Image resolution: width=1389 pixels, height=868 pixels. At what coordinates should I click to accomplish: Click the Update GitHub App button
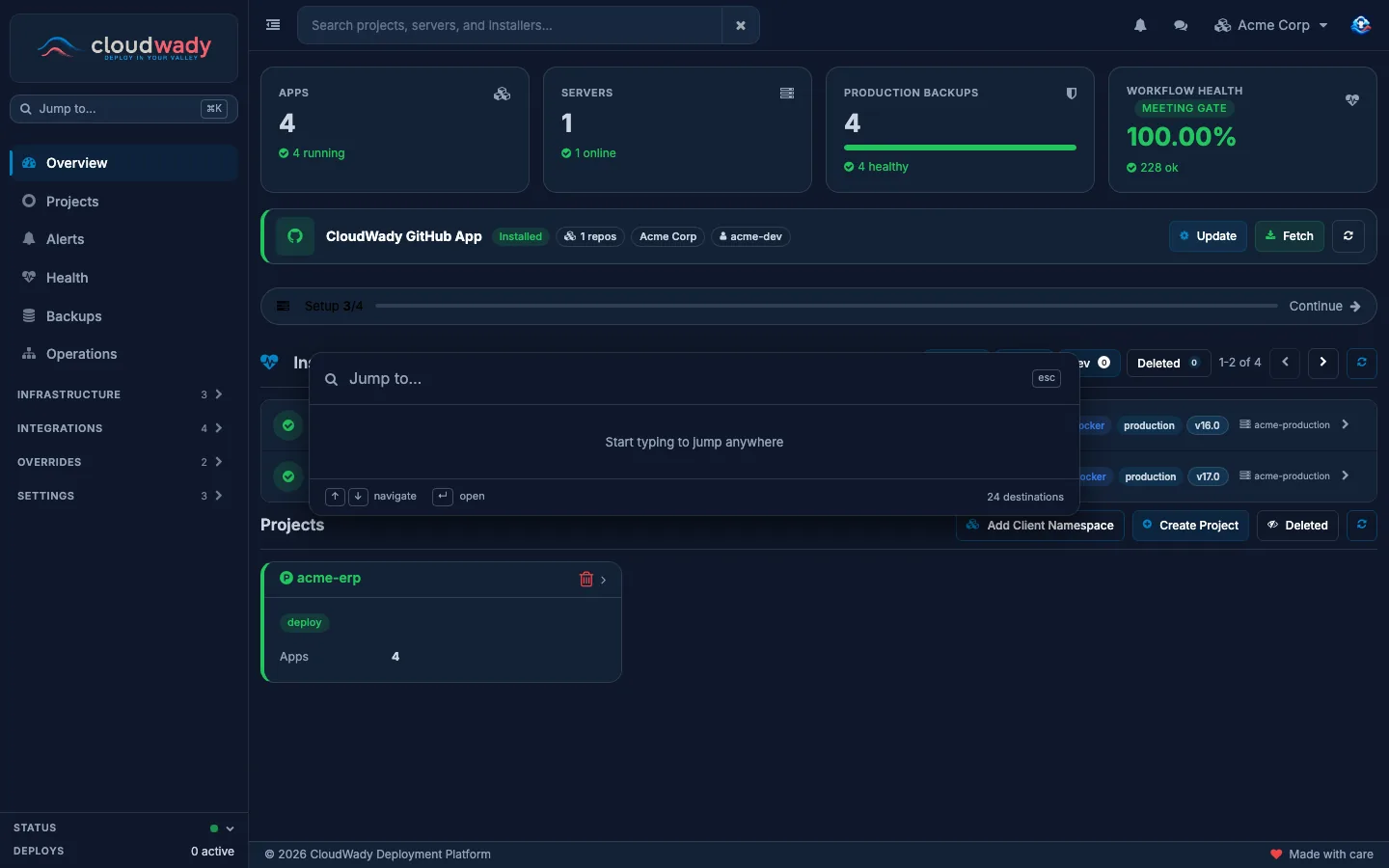[x=1208, y=236]
